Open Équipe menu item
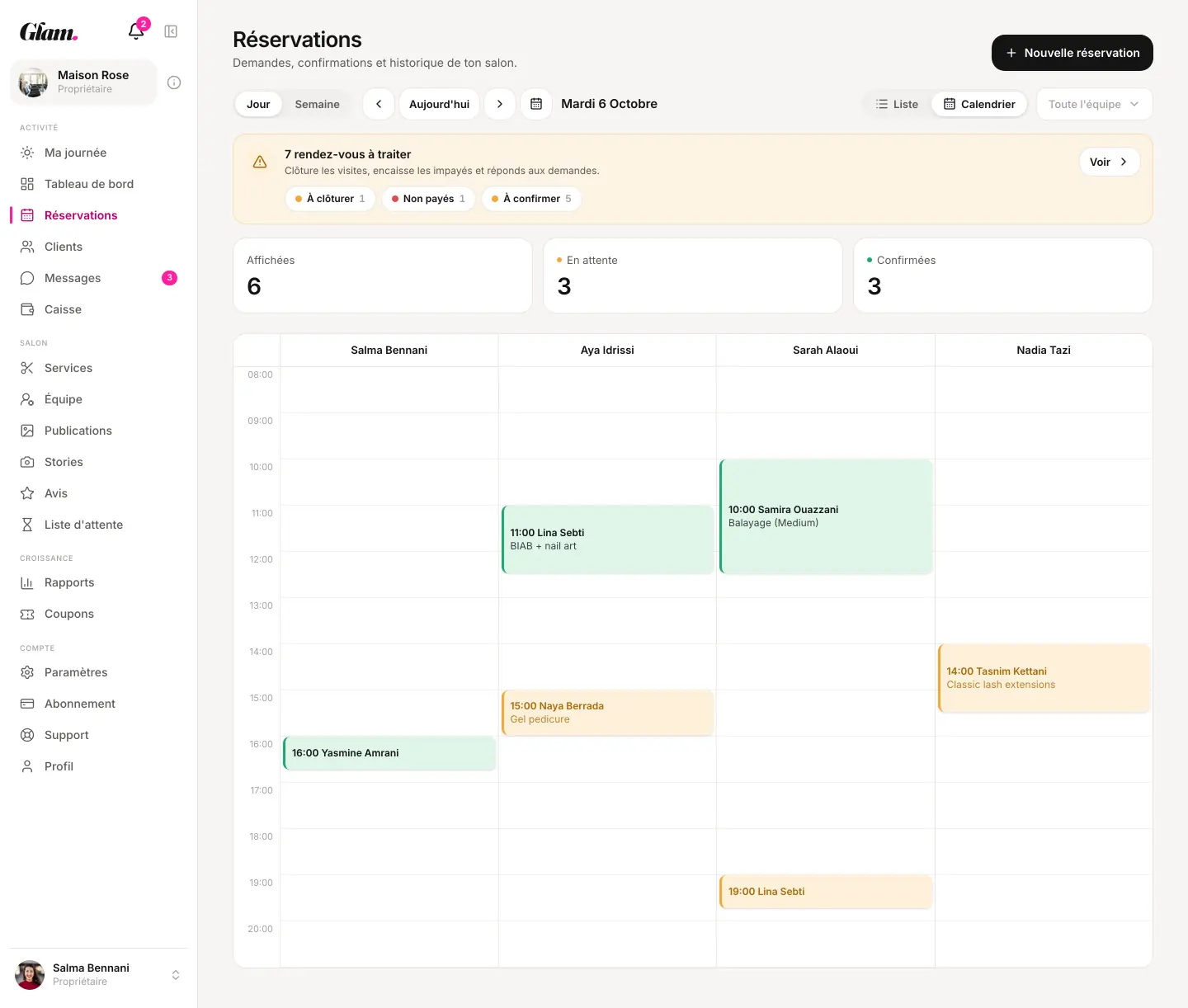The width and height of the screenshot is (1188, 1008). pyautogui.click(x=99, y=399)
